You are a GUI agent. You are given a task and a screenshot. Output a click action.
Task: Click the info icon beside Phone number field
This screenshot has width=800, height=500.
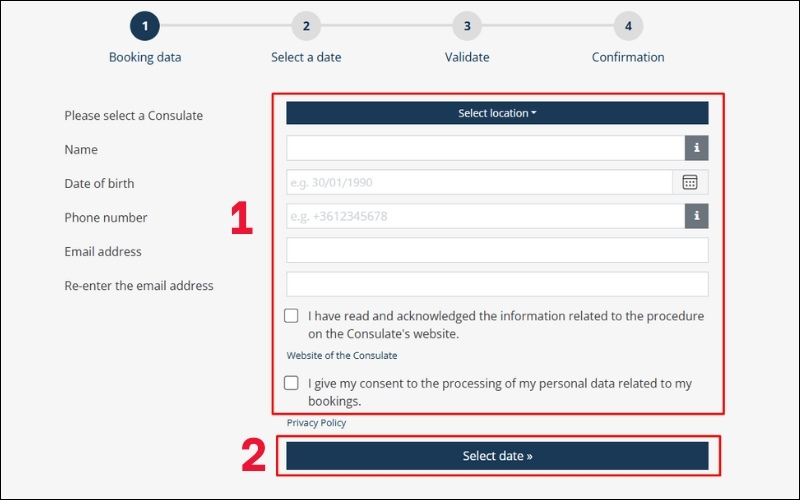[696, 216]
